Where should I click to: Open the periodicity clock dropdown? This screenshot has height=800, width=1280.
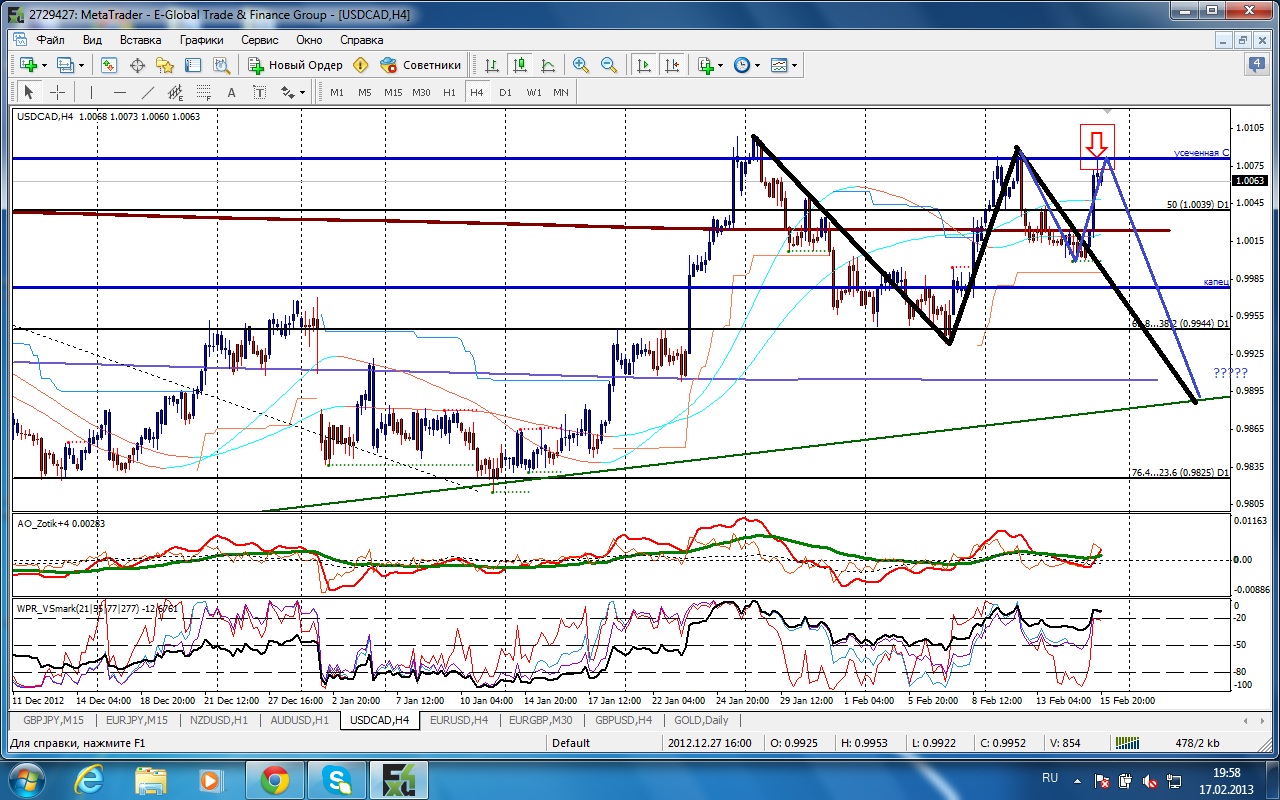click(x=758, y=65)
